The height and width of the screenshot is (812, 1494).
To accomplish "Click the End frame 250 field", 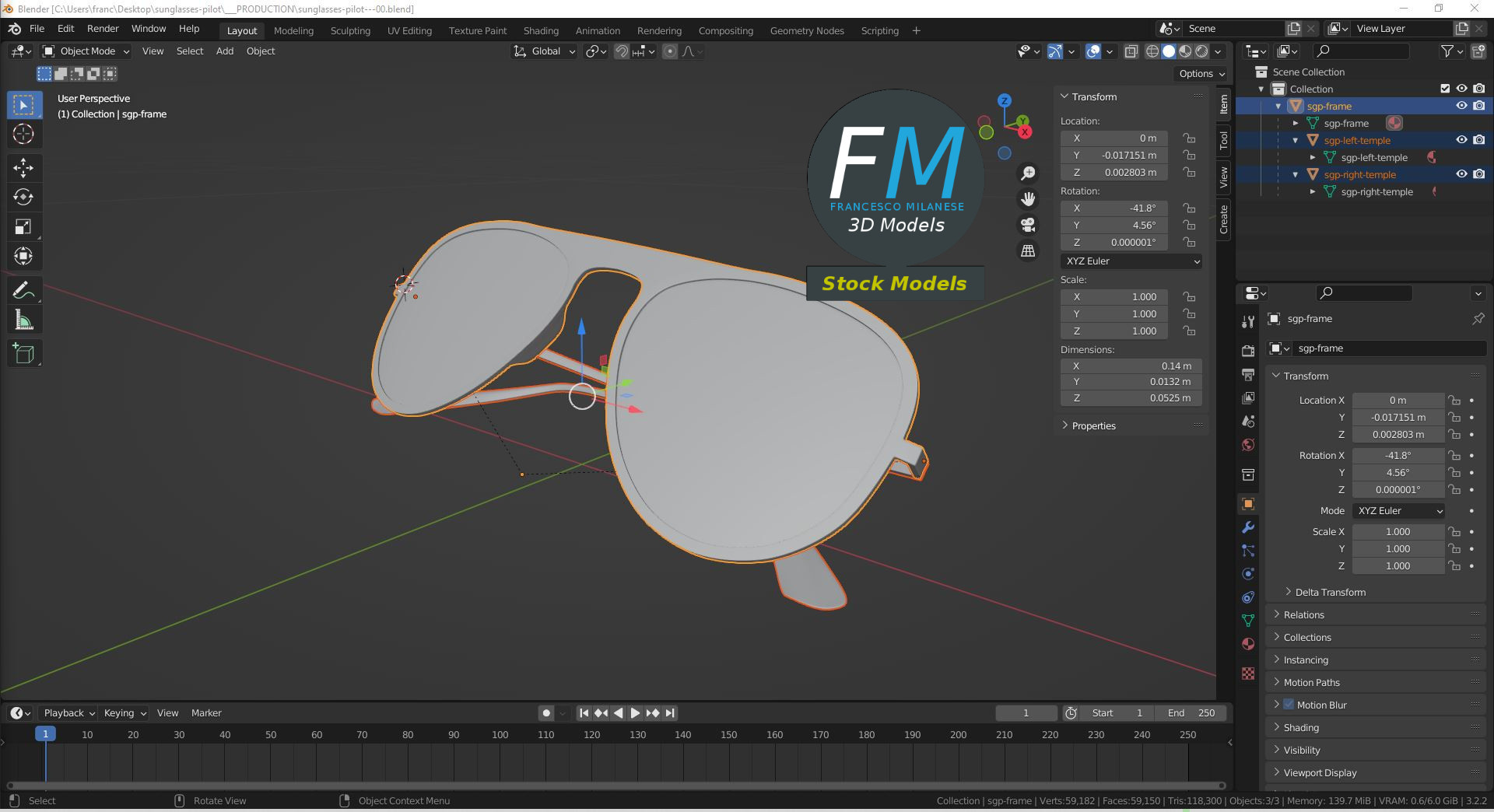I will [1191, 712].
